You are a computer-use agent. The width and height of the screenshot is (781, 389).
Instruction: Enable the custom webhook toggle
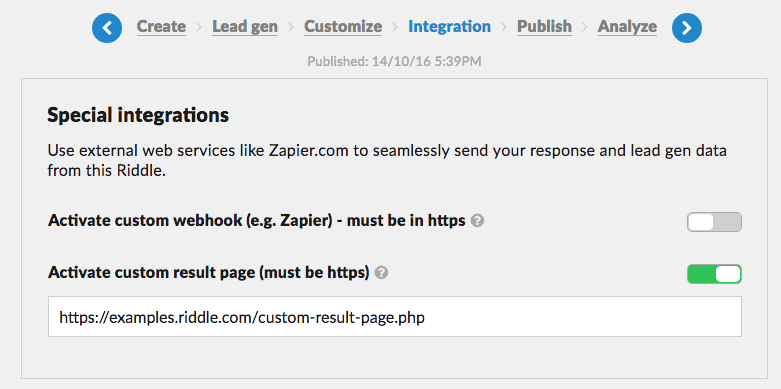coord(714,222)
